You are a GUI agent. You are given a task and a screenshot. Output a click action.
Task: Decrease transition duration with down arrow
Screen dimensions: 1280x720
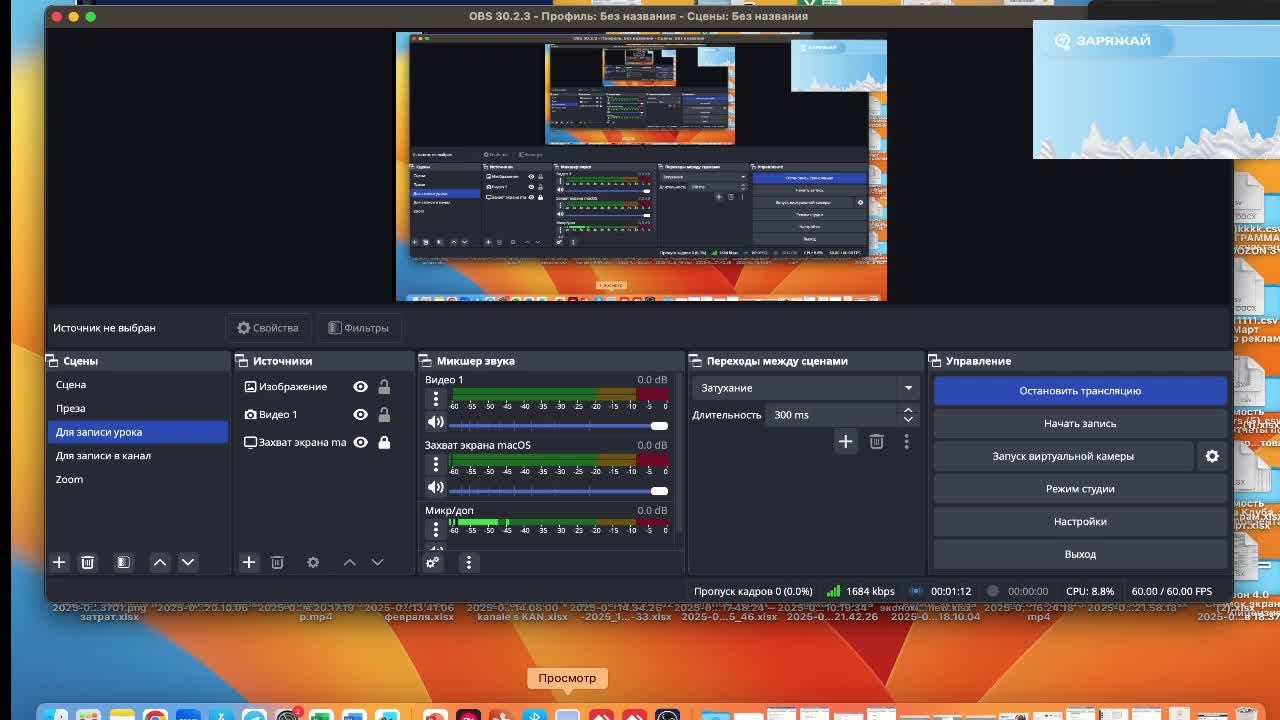point(908,419)
